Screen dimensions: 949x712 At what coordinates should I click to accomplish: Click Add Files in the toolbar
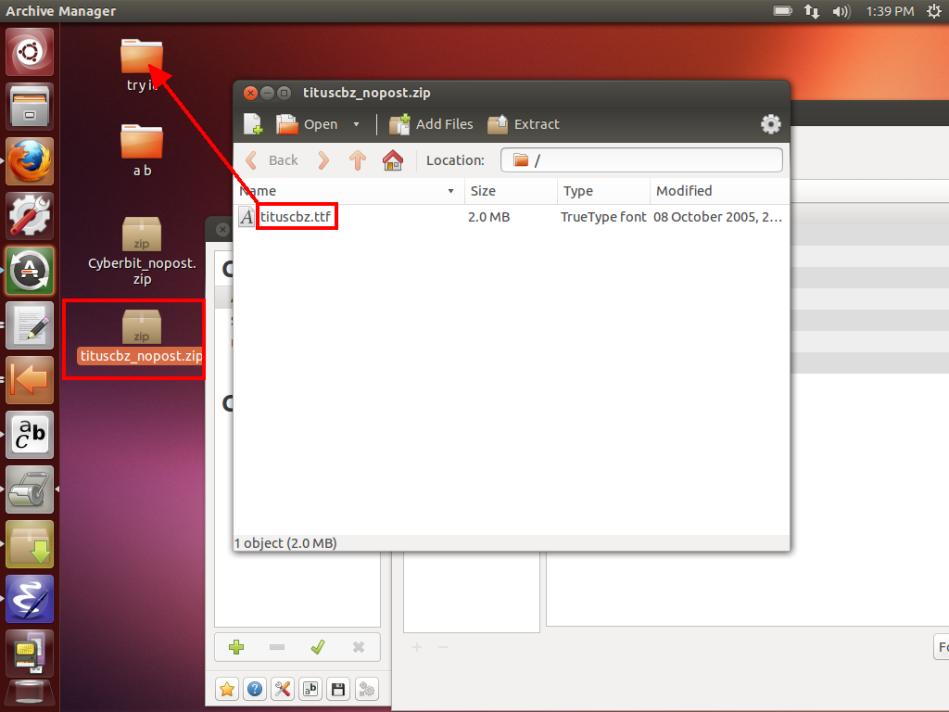pos(431,124)
